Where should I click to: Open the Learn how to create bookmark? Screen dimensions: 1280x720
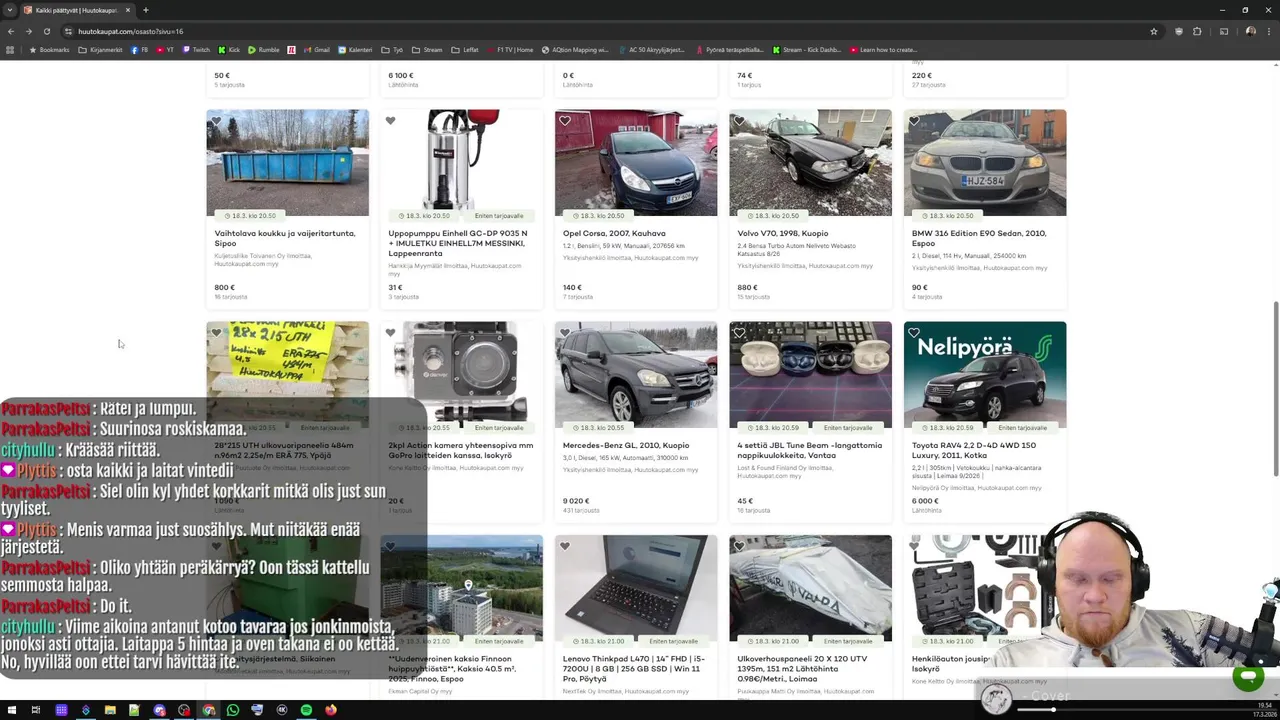coord(882,50)
